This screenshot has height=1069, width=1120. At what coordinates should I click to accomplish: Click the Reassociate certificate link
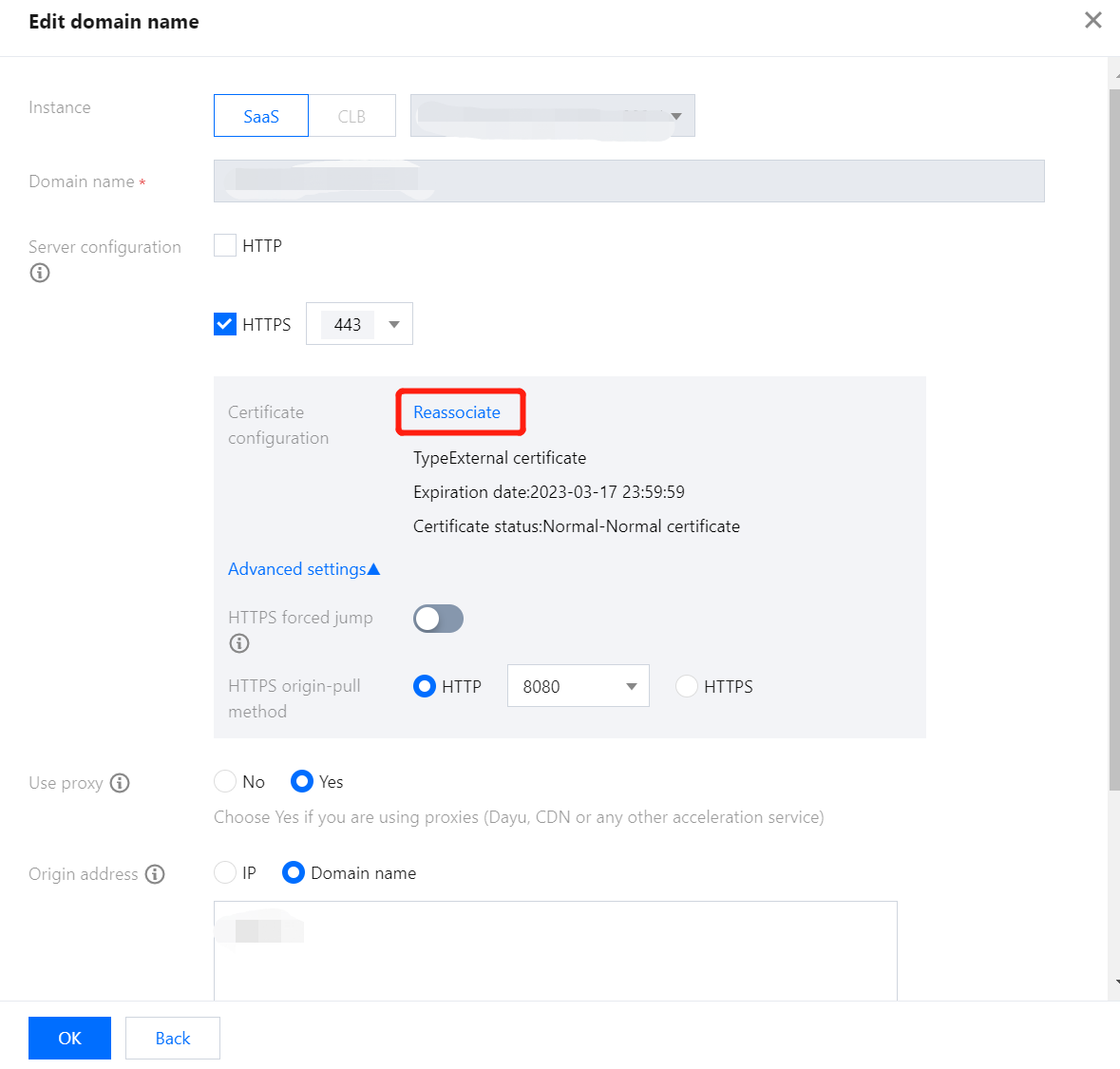[457, 412]
